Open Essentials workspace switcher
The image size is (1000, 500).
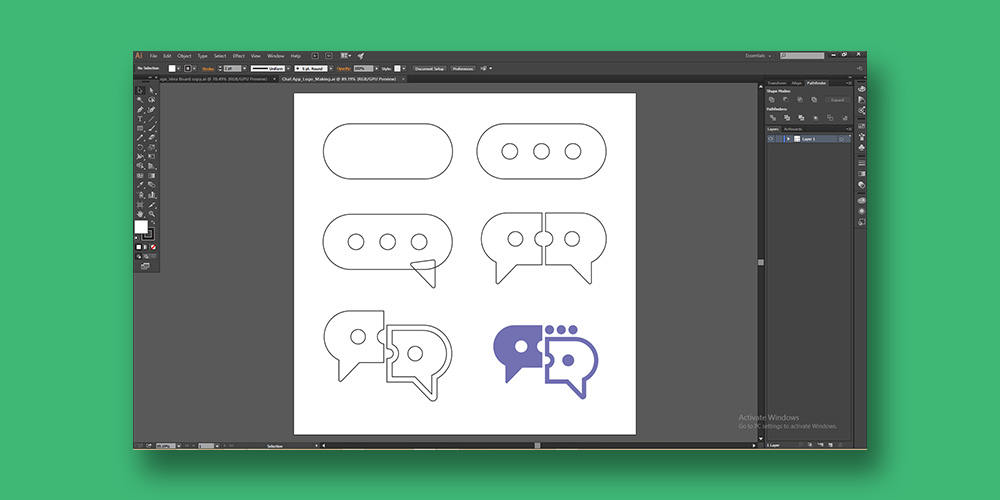click(x=758, y=55)
